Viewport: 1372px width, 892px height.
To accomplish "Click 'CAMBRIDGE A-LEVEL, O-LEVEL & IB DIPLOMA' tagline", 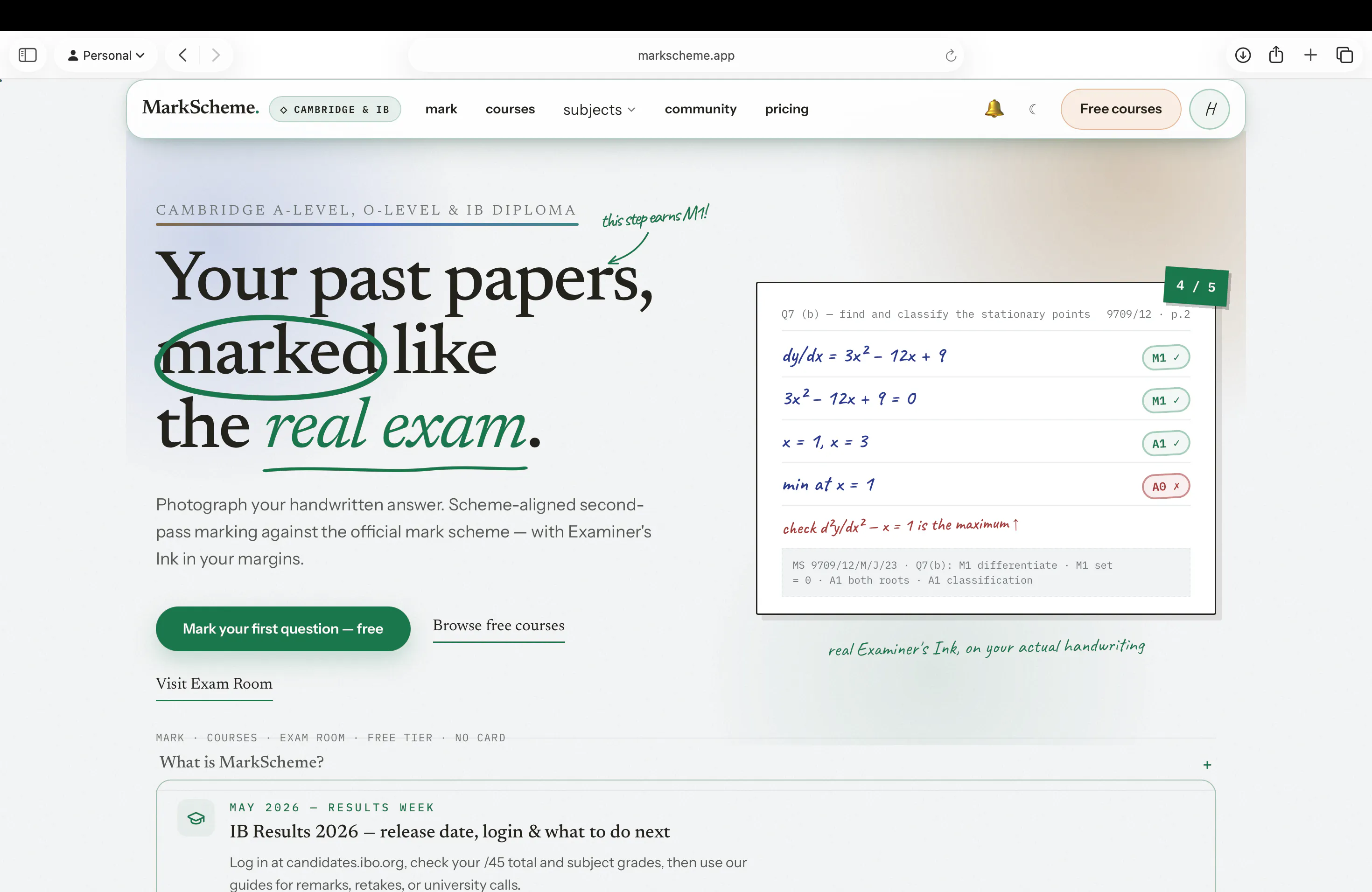I will [x=366, y=210].
